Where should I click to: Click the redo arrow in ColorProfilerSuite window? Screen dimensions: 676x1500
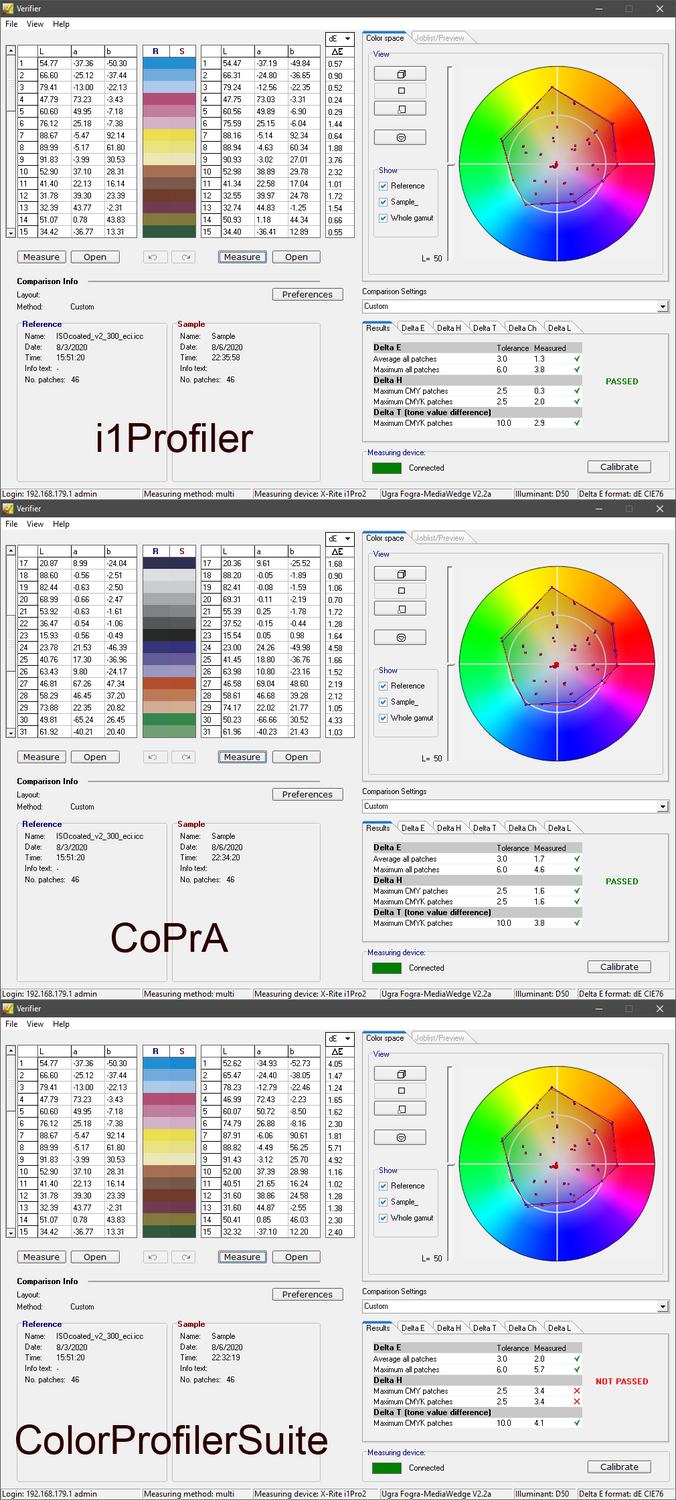pyautogui.click(x=186, y=1257)
